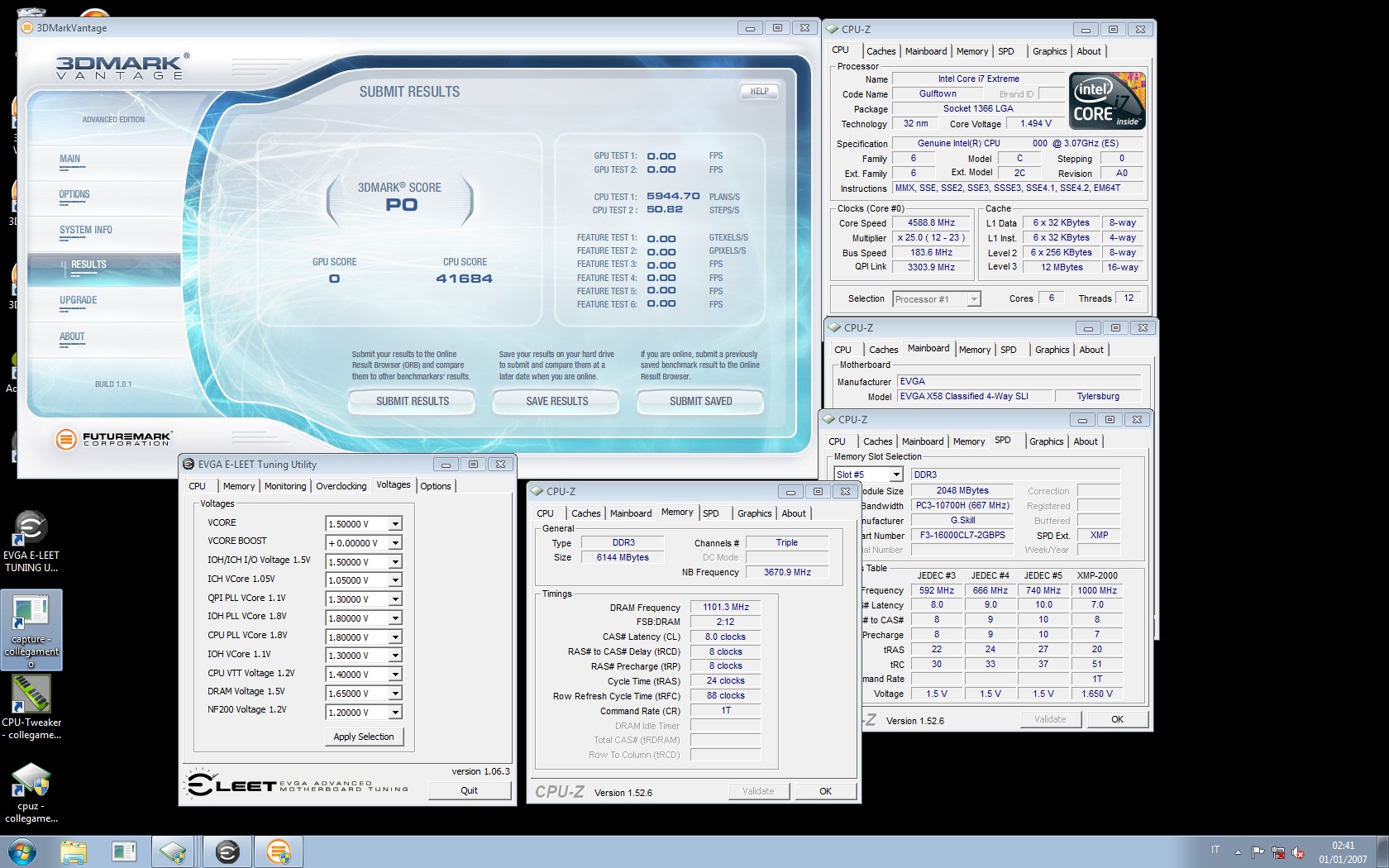Open the VCORE BOOST dropdown
Viewport: 1389px width, 868px height.
(x=395, y=543)
